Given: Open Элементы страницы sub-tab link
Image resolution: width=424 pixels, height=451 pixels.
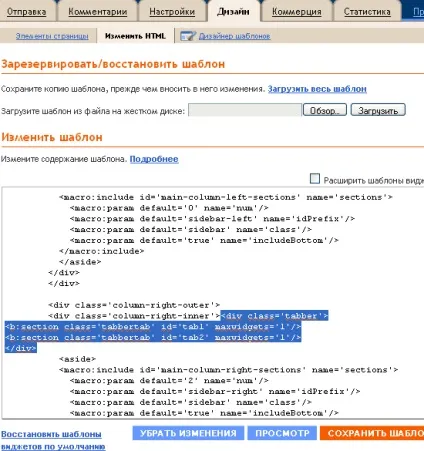Looking at the screenshot, I should click(x=52, y=36).
